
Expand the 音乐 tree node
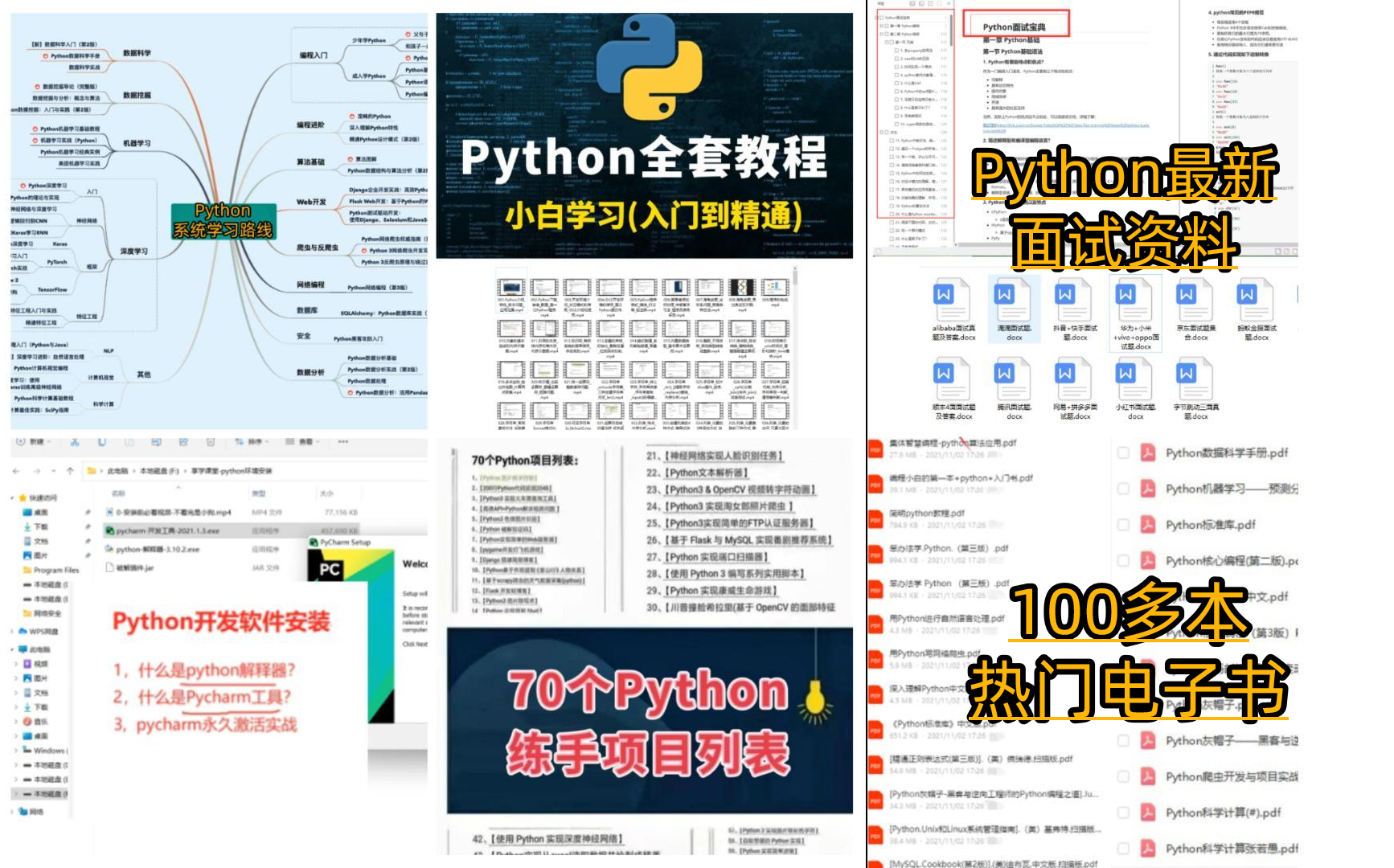17,722
